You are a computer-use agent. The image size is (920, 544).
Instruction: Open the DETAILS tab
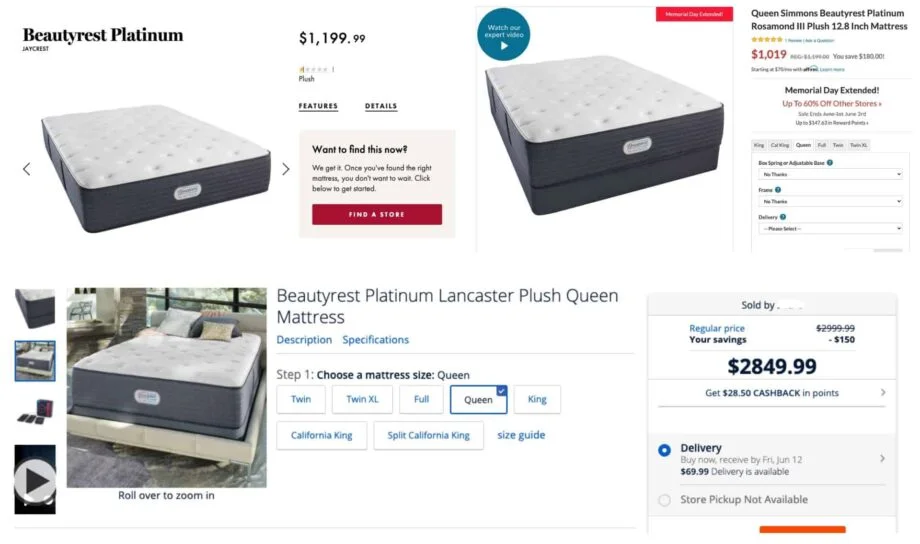(x=381, y=106)
